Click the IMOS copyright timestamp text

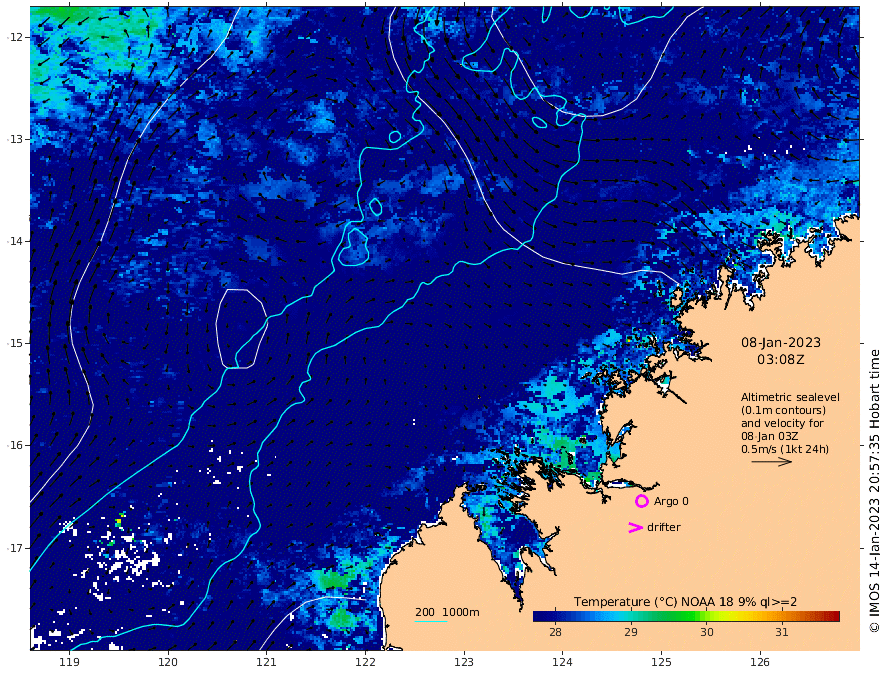pos(873,491)
